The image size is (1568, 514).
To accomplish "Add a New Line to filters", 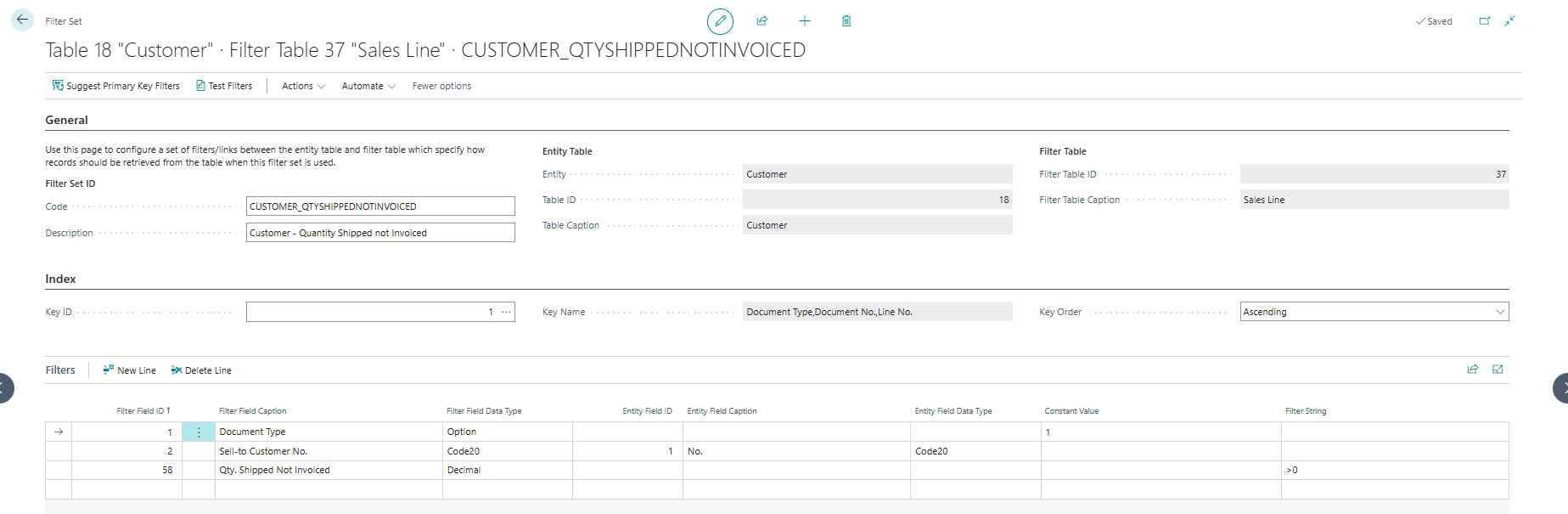I will (x=129, y=370).
